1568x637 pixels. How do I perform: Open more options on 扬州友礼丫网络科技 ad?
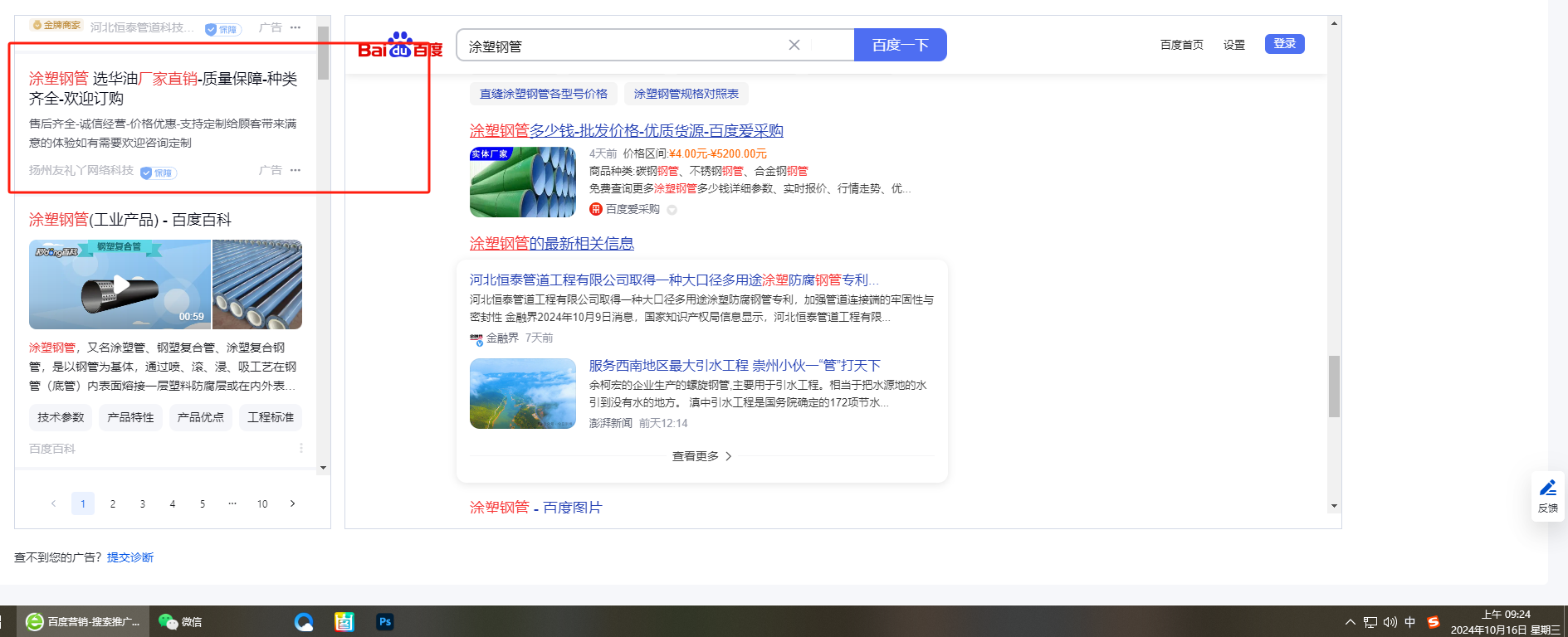click(296, 170)
